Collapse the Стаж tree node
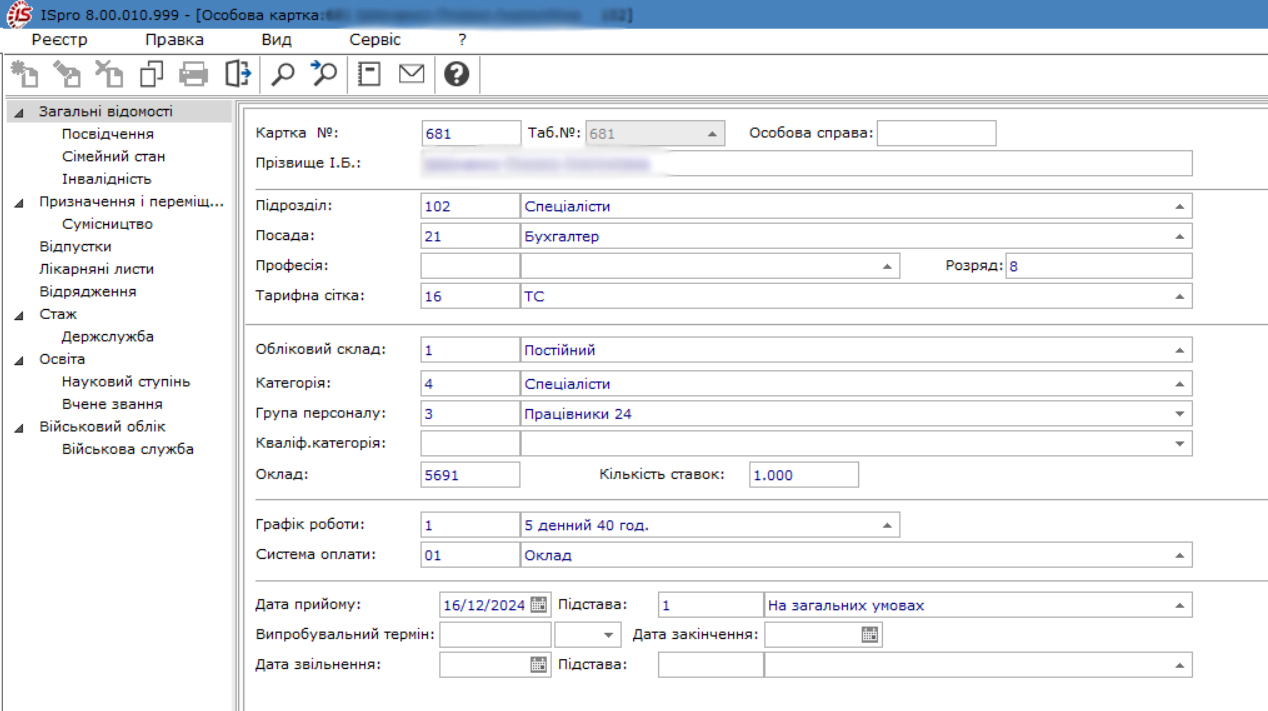 click(x=19, y=315)
